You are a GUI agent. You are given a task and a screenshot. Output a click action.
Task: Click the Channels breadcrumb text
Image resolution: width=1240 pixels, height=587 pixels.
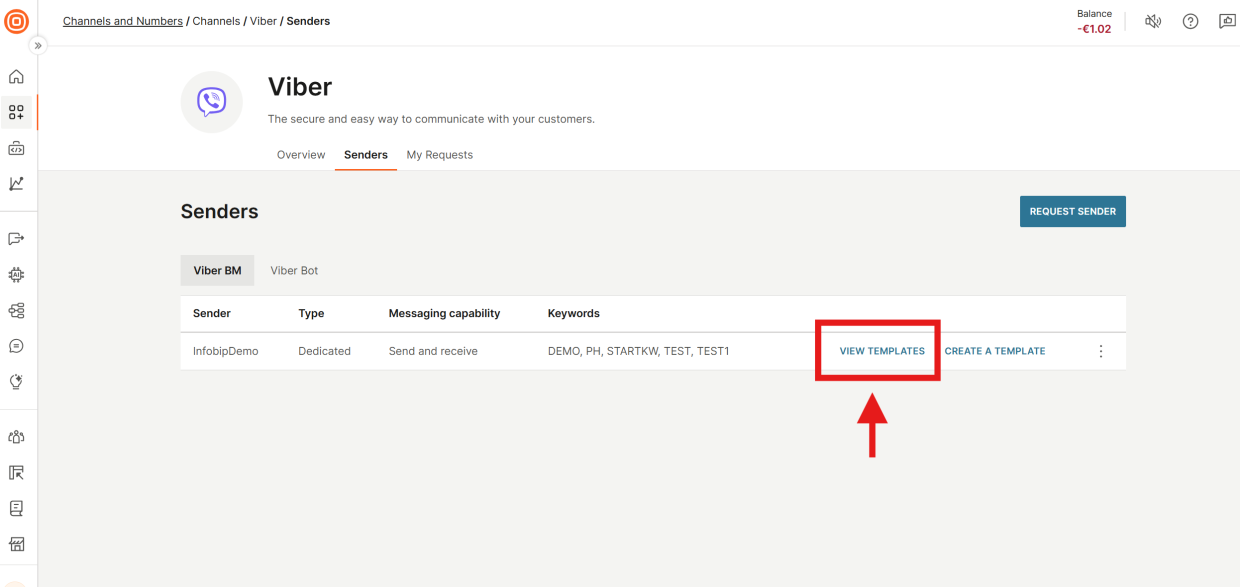(x=217, y=21)
